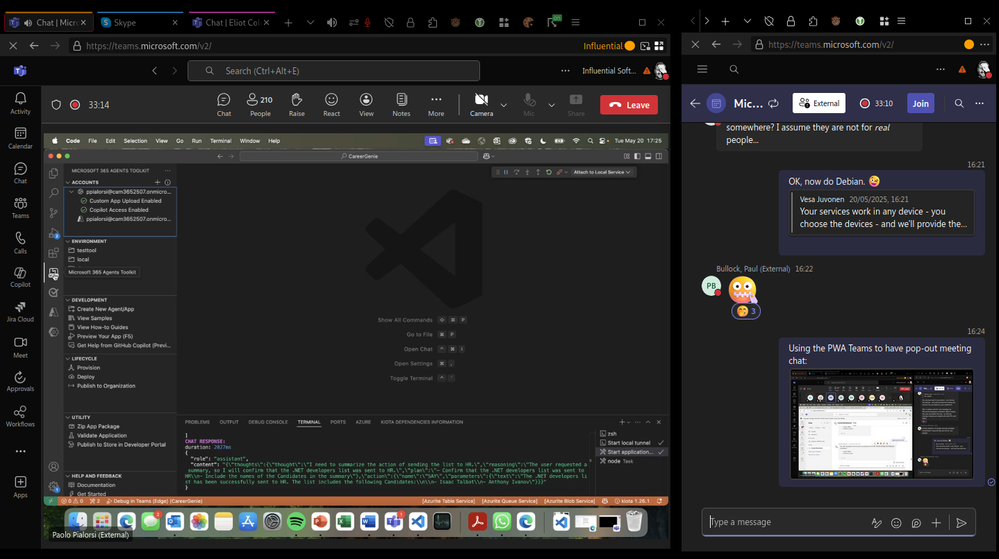Open chat header more options
999x559 pixels.
click(979, 103)
